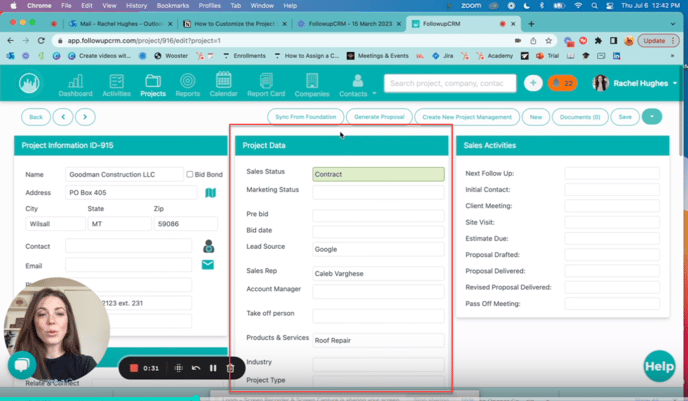The height and width of the screenshot is (401, 688).
Task: Stop the screen recording
Action: [134, 368]
